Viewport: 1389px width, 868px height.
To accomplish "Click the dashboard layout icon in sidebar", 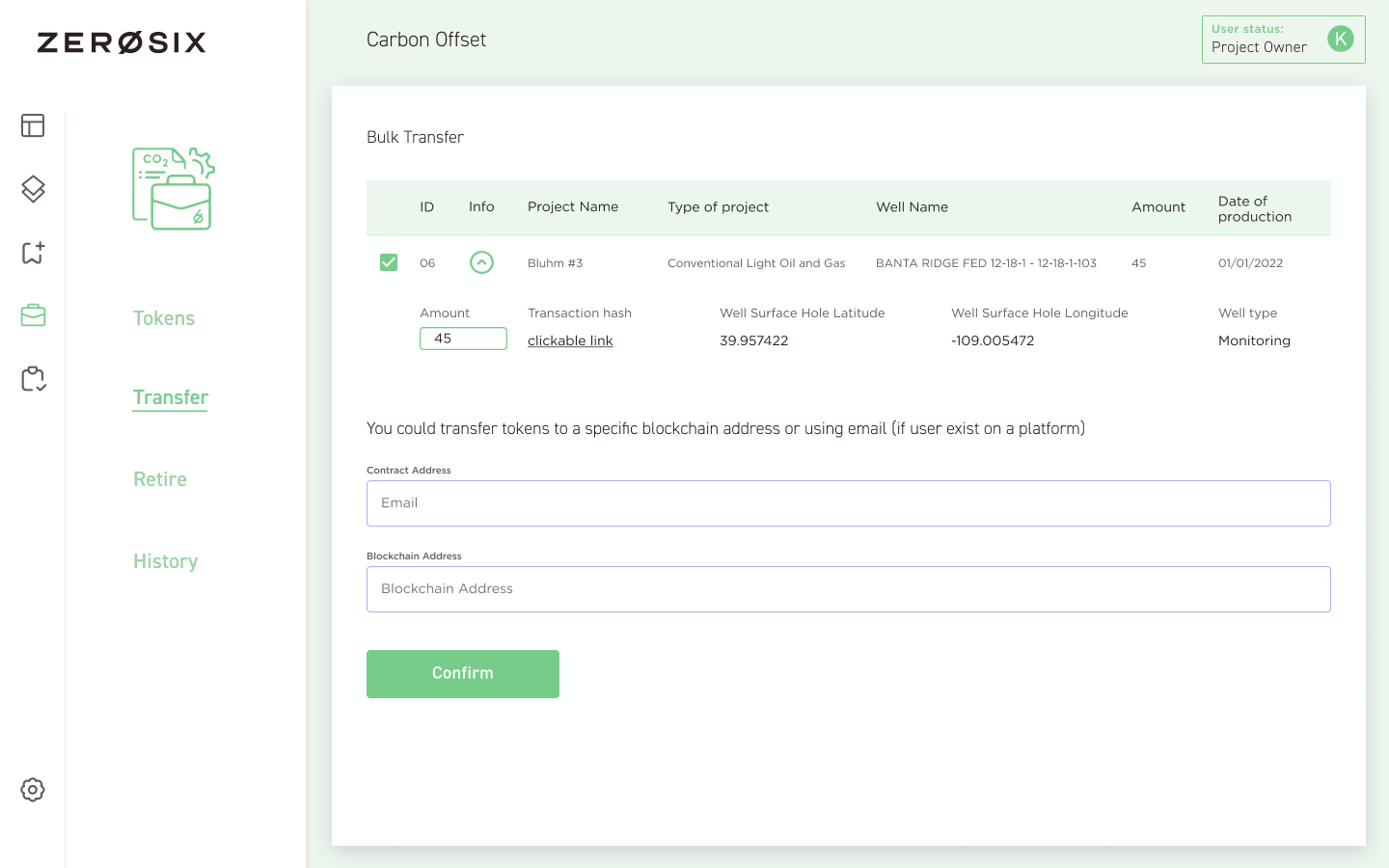I will click(x=33, y=125).
